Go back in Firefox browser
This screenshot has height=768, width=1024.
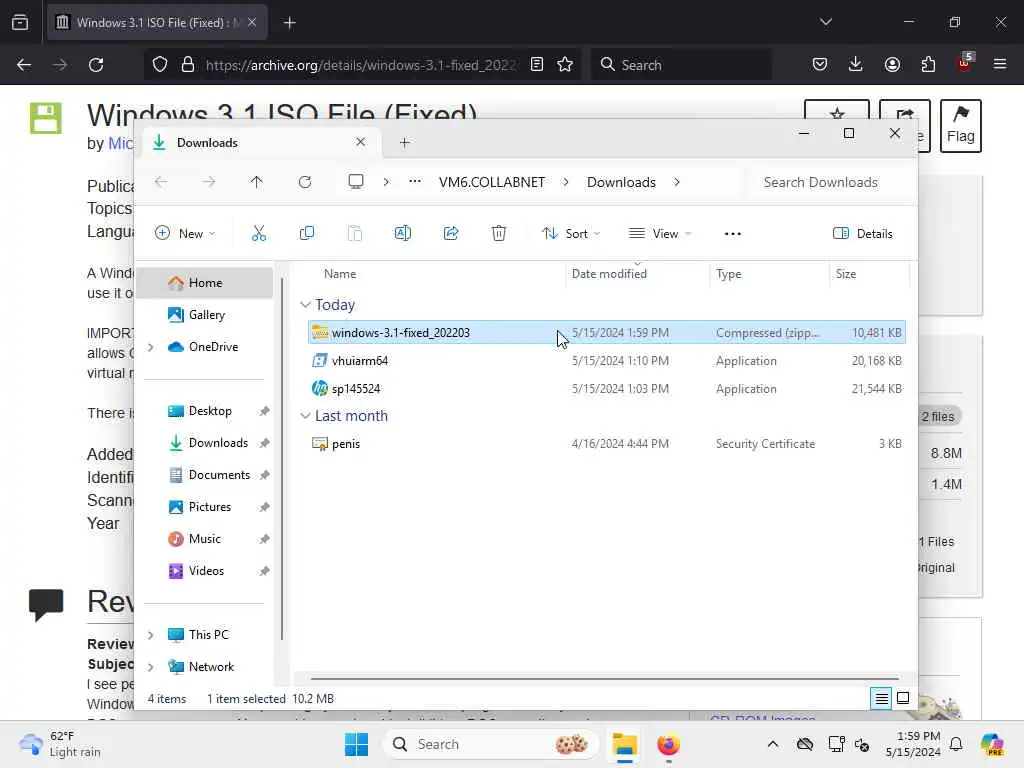(24, 65)
